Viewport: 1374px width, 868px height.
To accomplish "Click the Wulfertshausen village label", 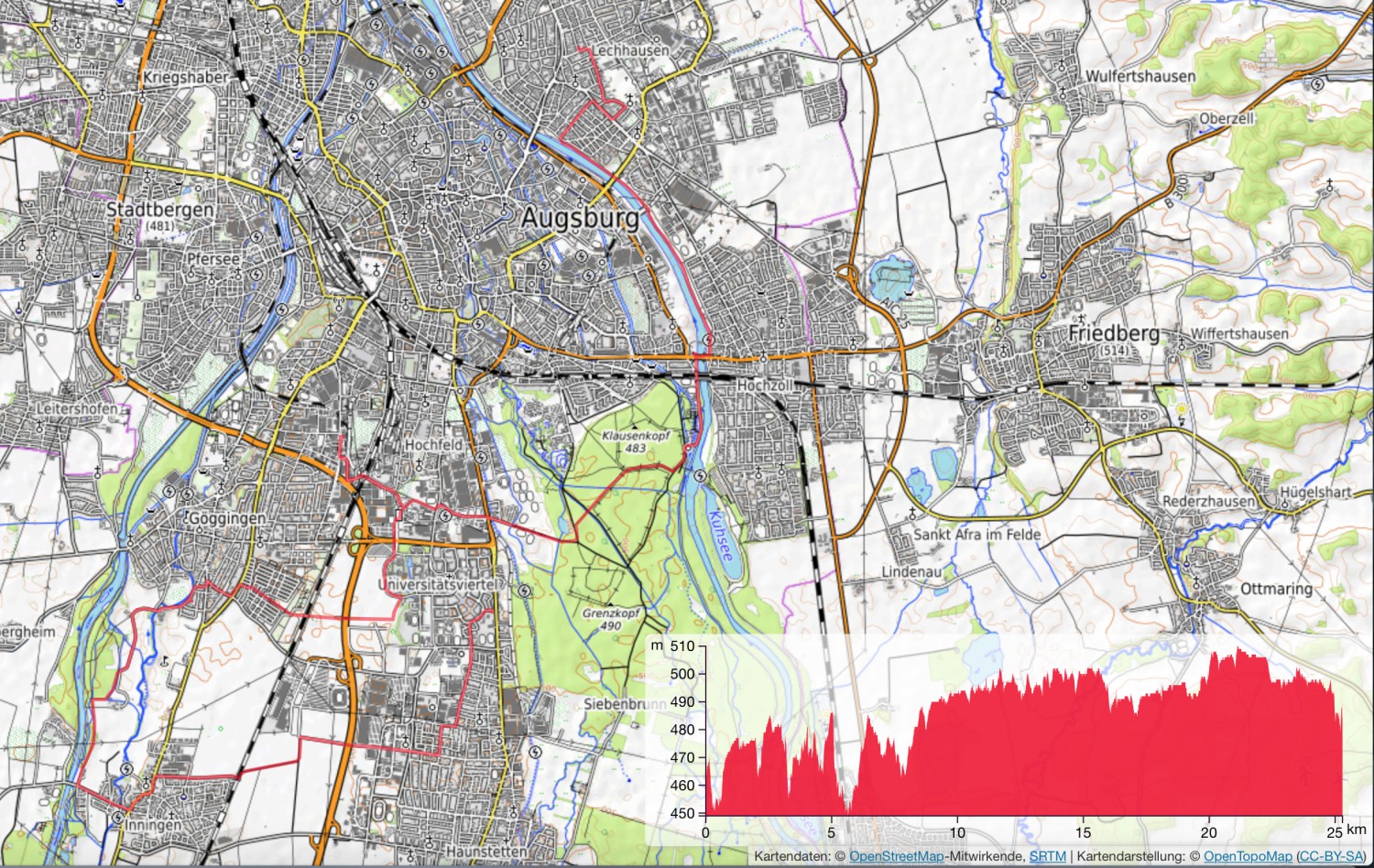I will pyautogui.click(x=1140, y=76).
